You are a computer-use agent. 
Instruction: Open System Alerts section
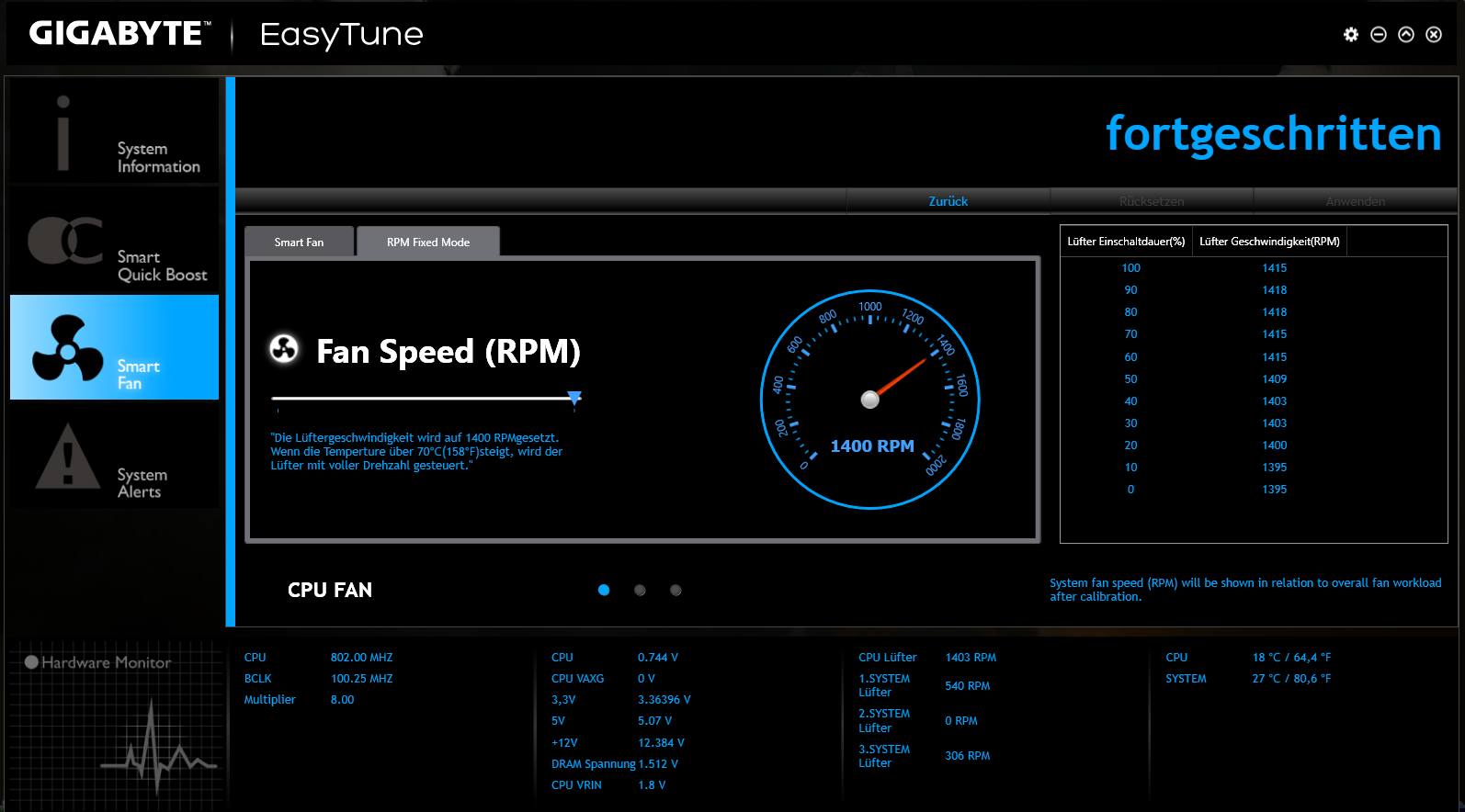pos(115,457)
